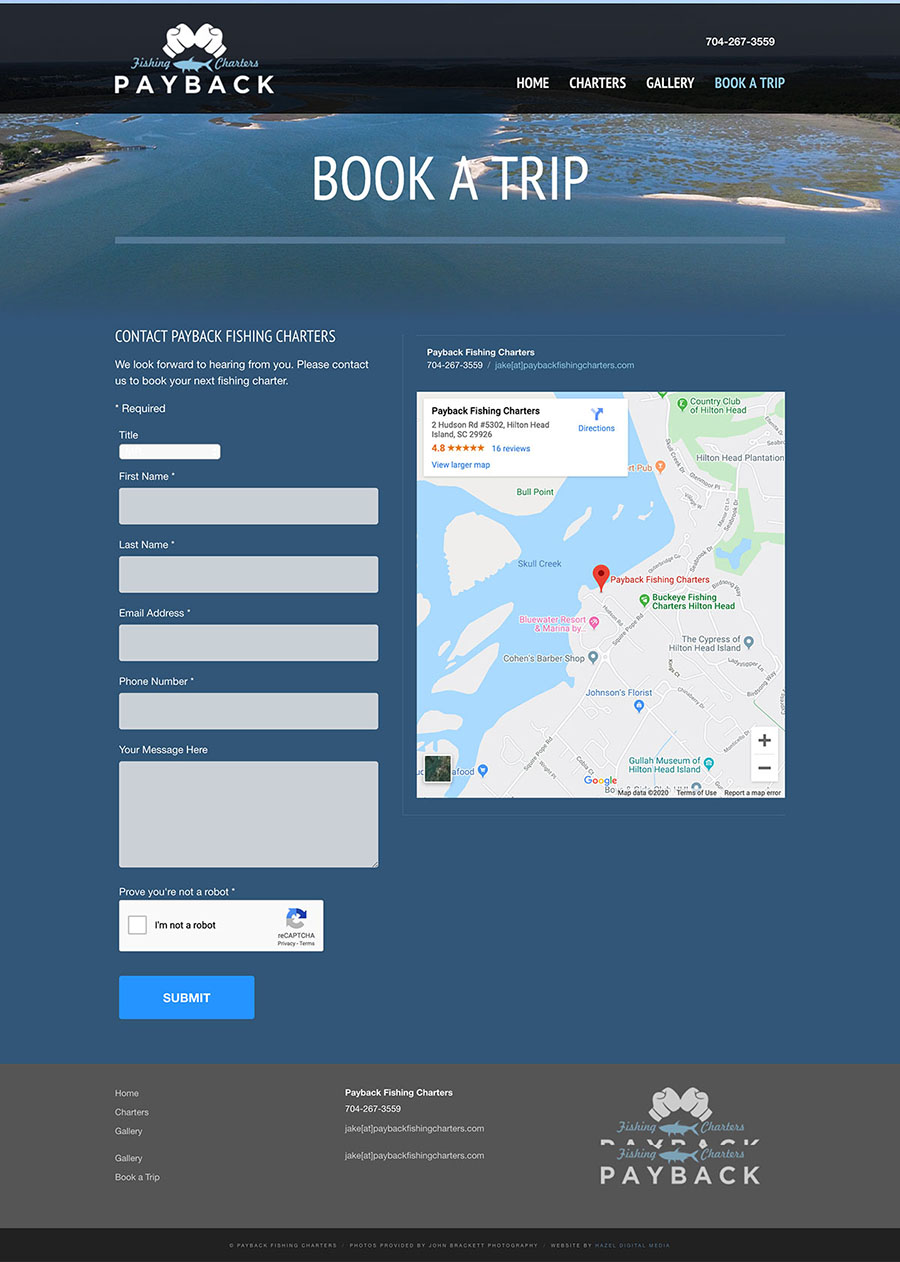Open the map's "Terms of Use" link

[x=696, y=793]
